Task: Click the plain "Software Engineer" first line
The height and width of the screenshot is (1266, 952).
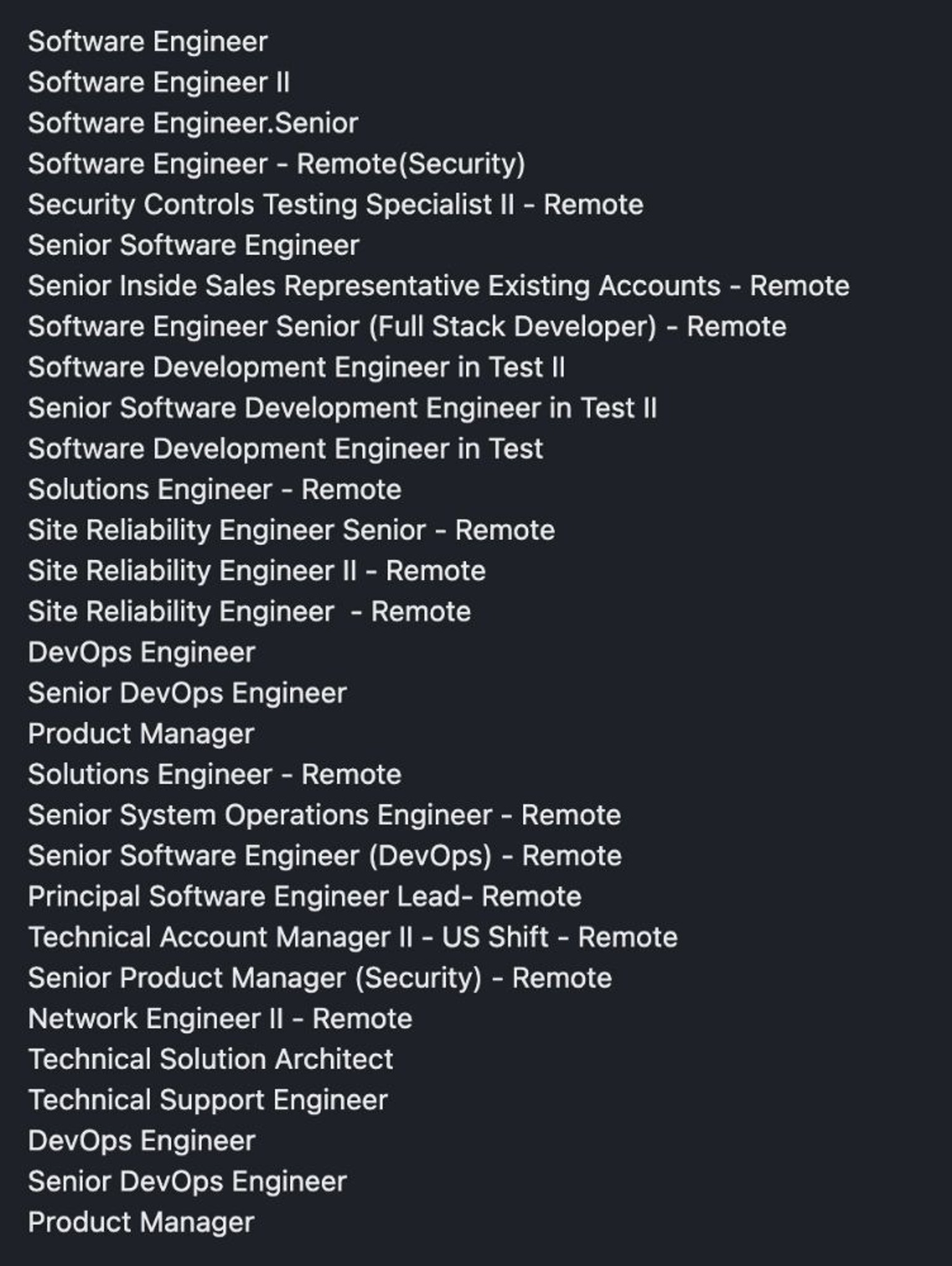Action: (x=148, y=42)
